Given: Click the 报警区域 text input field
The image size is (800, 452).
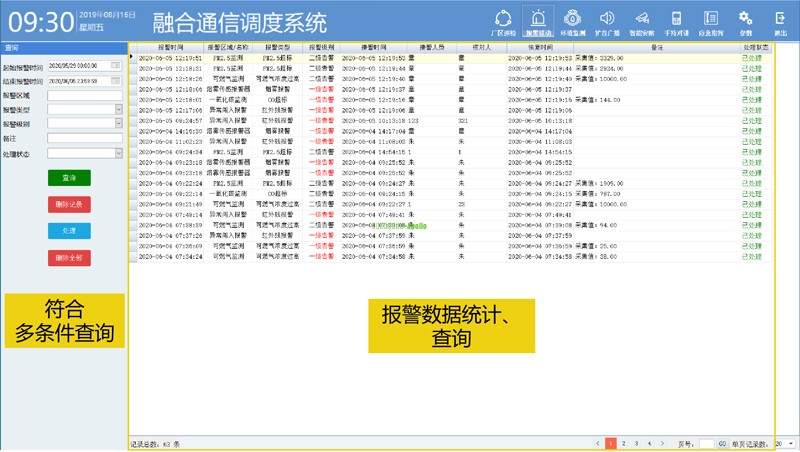Looking at the screenshot, I should [x=84, y=95].
